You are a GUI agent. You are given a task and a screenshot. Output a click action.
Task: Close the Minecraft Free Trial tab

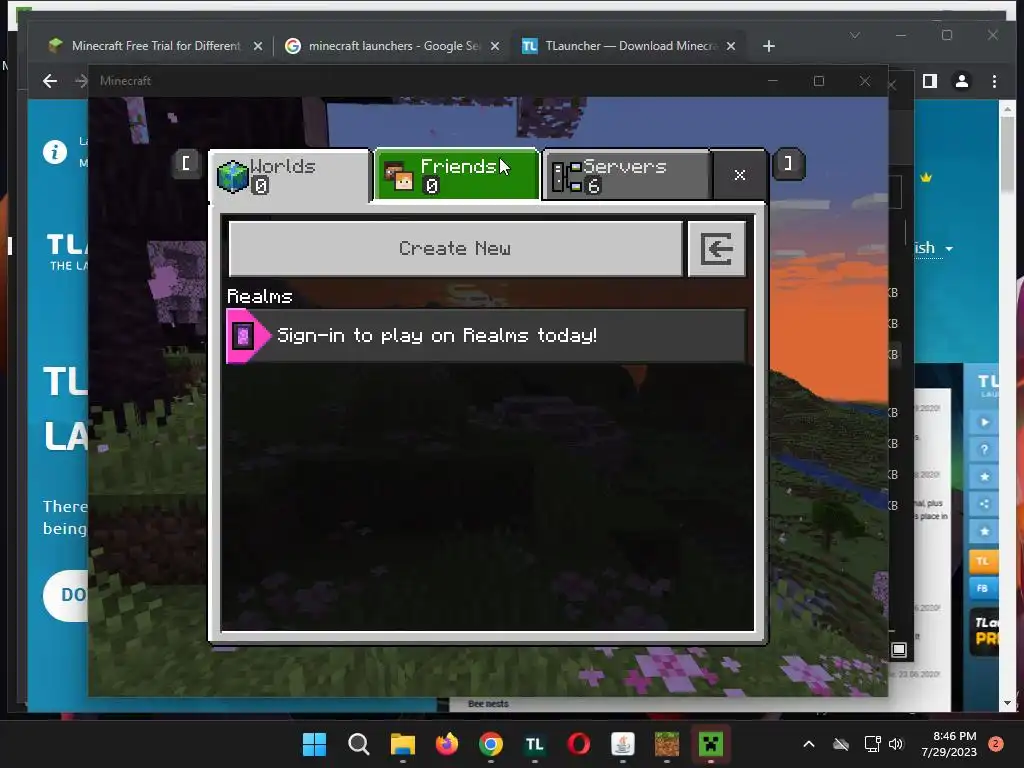(x=258, y=46)
